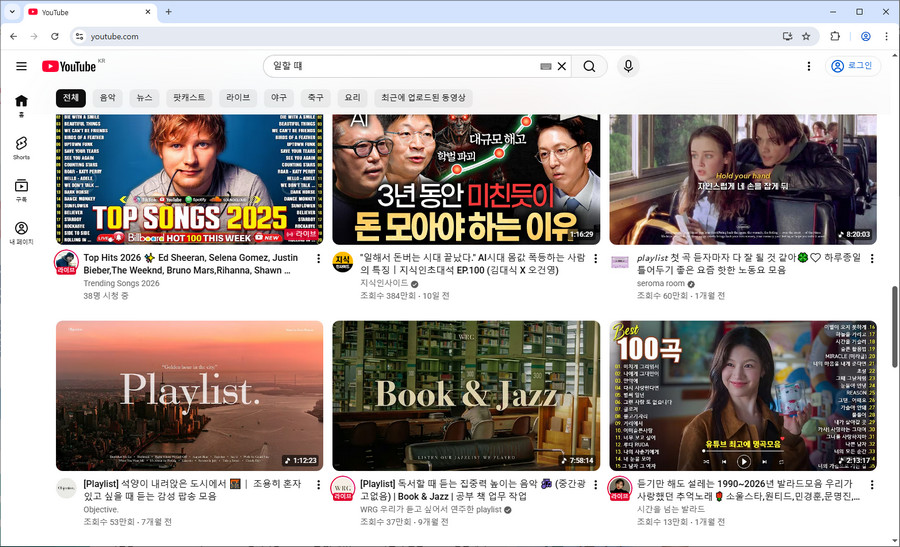Select the 팟캐스트 filter chip

click(x=189, y=98)
